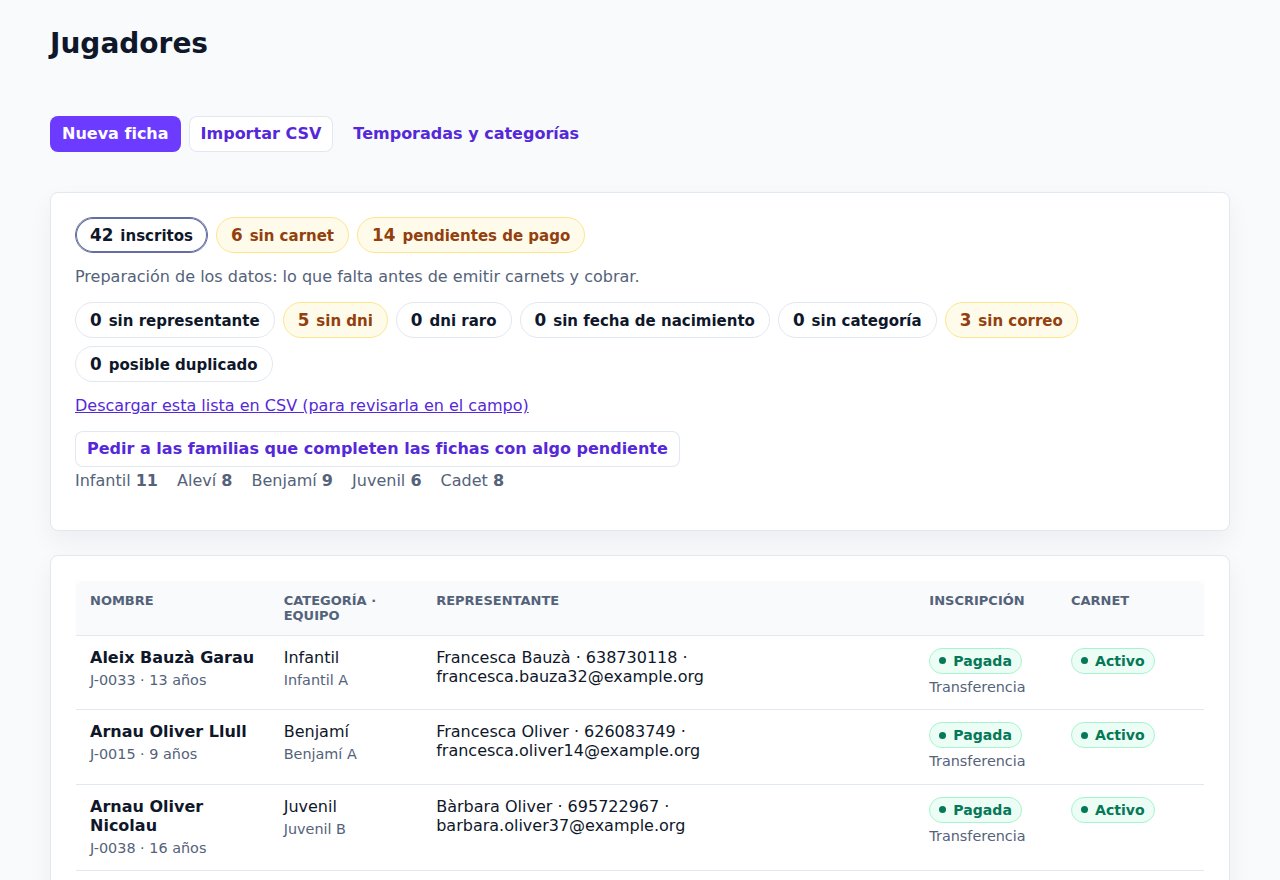Click Activo badge for Aleix Bauzà Garau
The image size is (1280, 880).
pos(1113,661)
